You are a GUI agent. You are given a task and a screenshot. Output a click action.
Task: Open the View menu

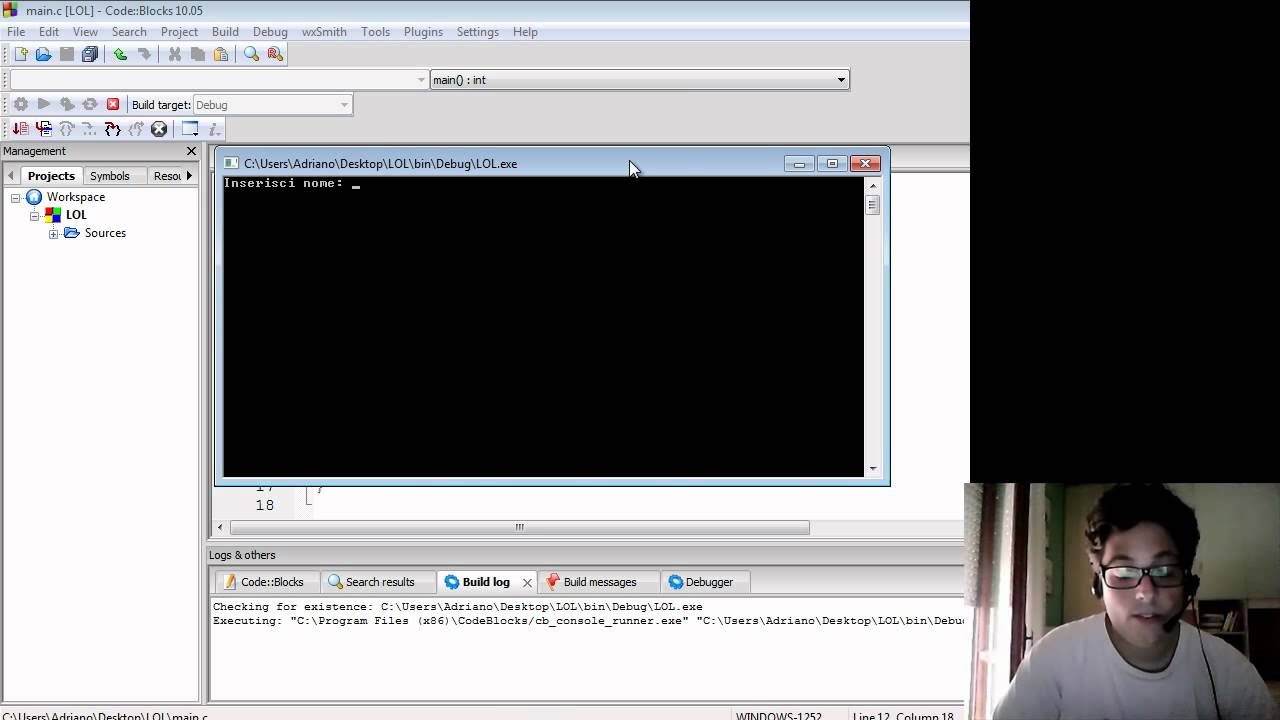[x=85, y=32]
